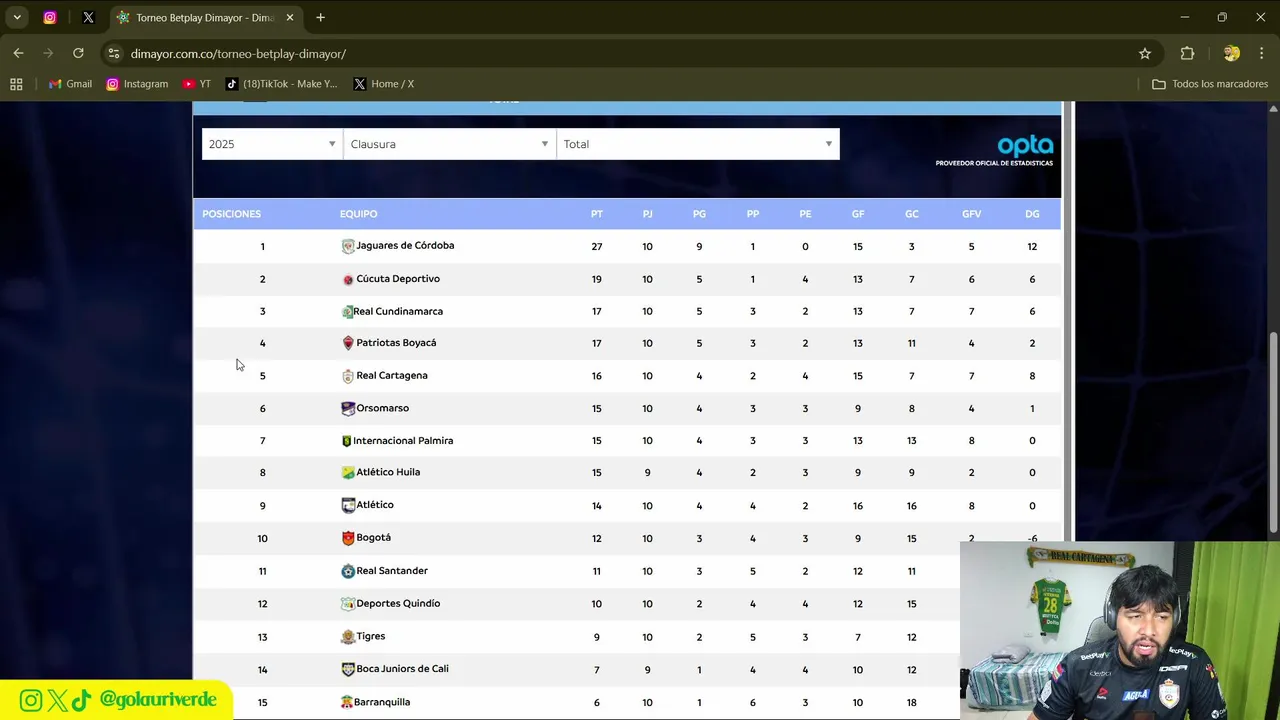
Task: Open the Chrome three-dot menu
Action: point(1261,53)
